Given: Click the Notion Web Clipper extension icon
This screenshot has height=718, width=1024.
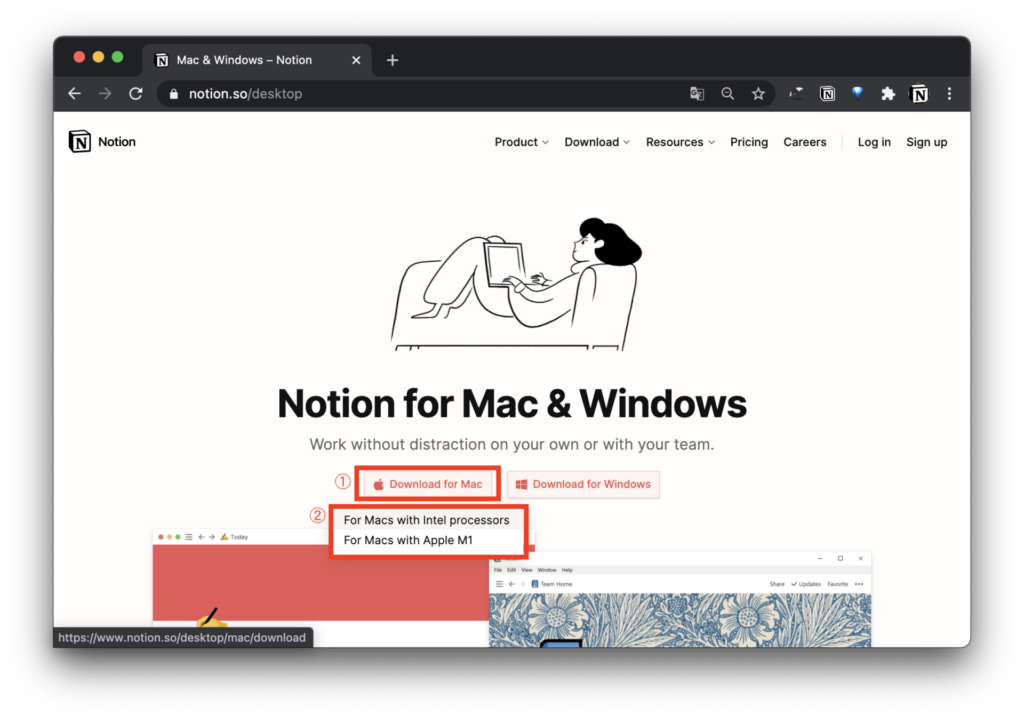Looking at the screenshot, I should [827, 93].
